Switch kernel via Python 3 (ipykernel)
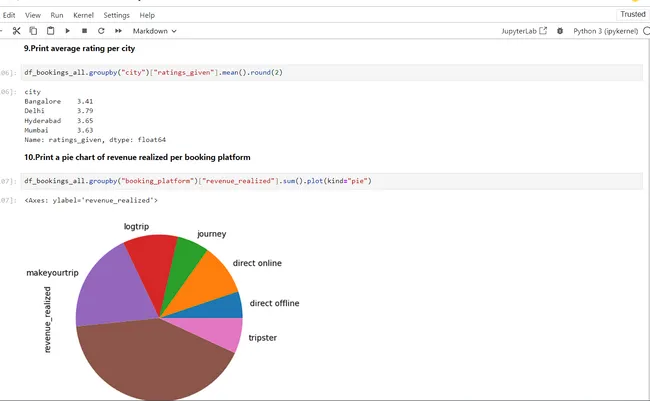 point(606,31)
